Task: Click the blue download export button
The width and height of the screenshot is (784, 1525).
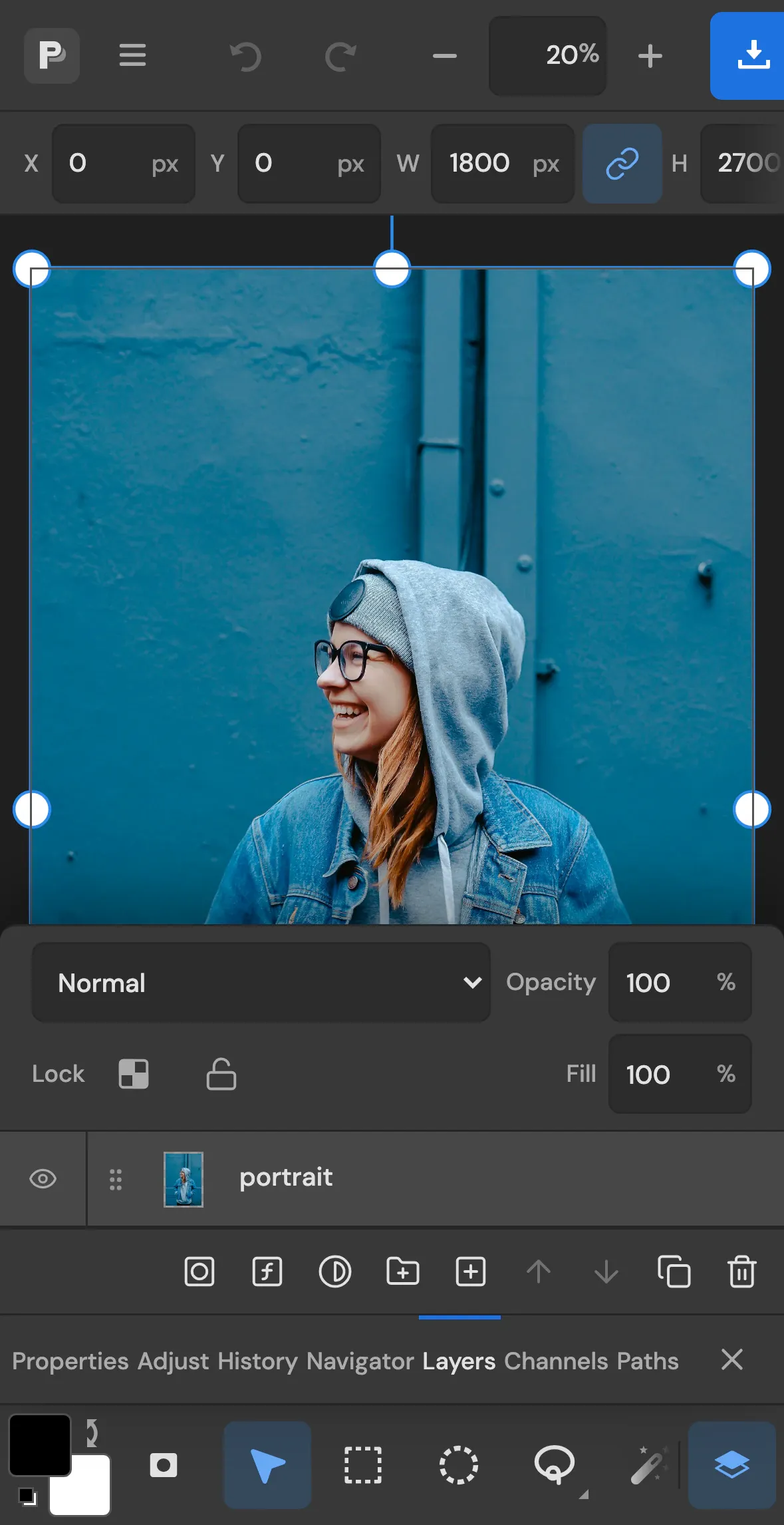Action: (x=747, y=56)
